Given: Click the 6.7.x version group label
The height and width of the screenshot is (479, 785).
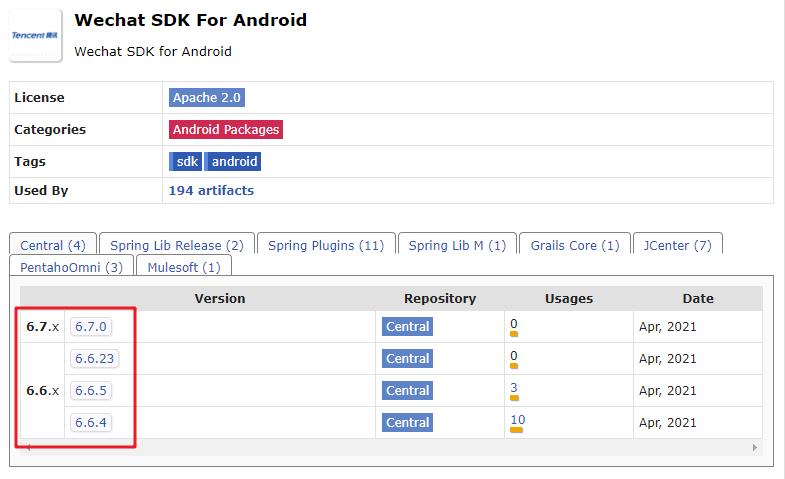Looking at the screenshot, I should coord(43,327).
